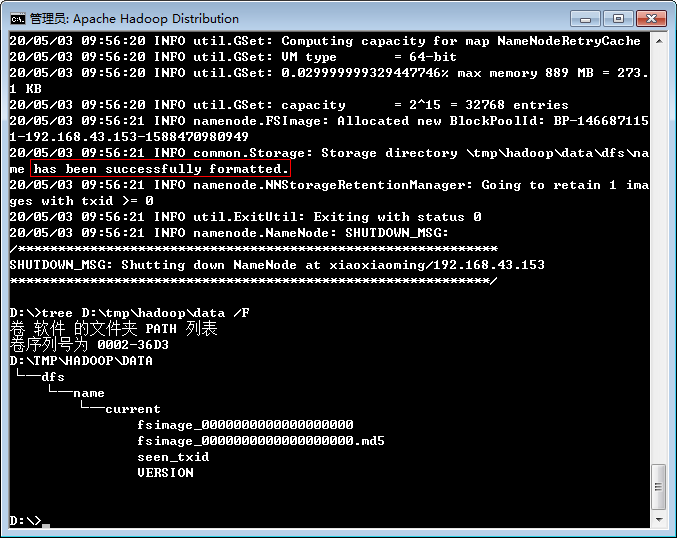This screenshot has width=677, height=538.
Task: Click the 'namenode.NameNode: SHUTDOWN_MSG:' log line
Action: pos(229,233)
